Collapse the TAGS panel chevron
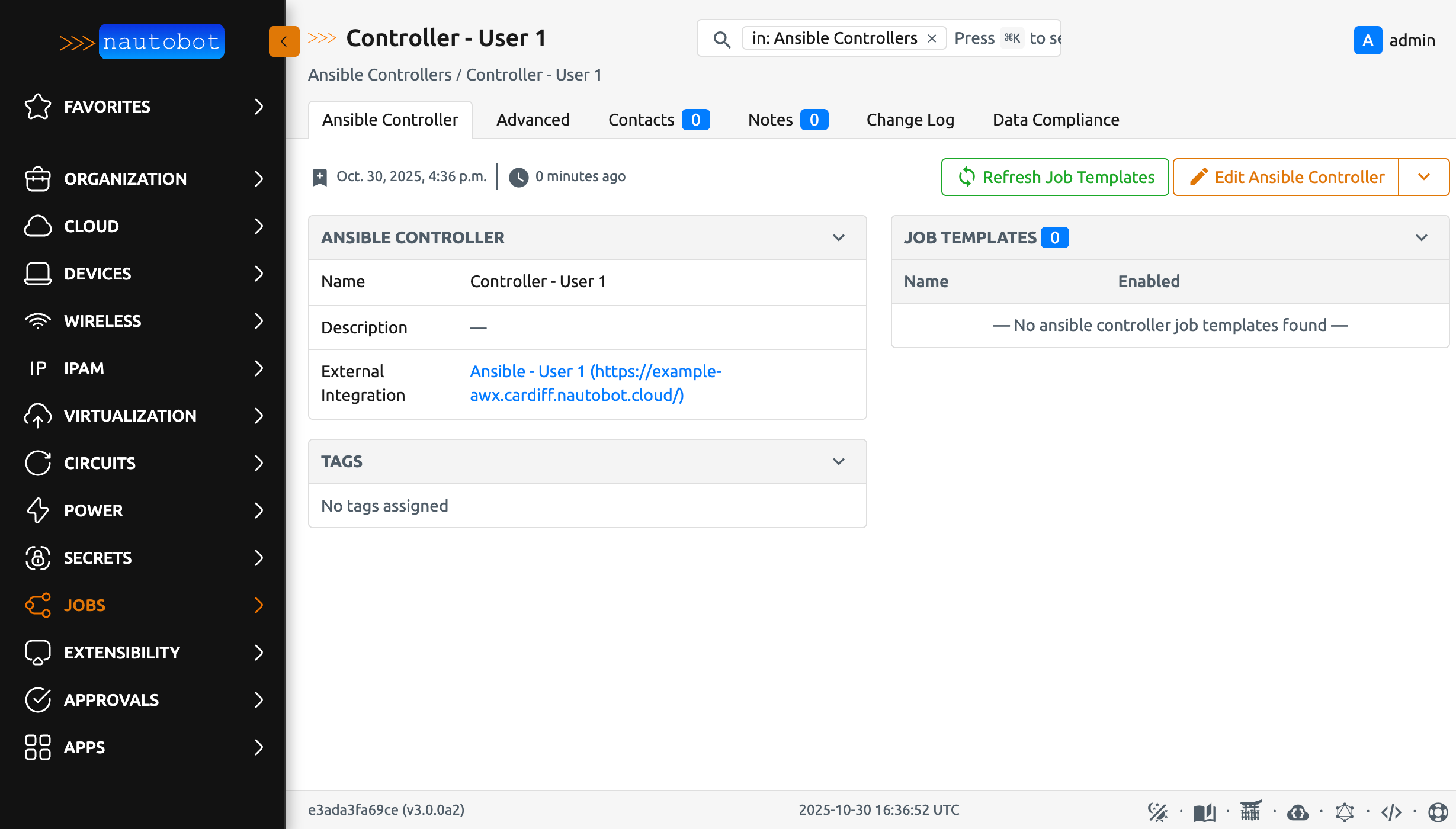Image resolution: width=1456 pixels, height=829 pixels. [x=839, y=461]
